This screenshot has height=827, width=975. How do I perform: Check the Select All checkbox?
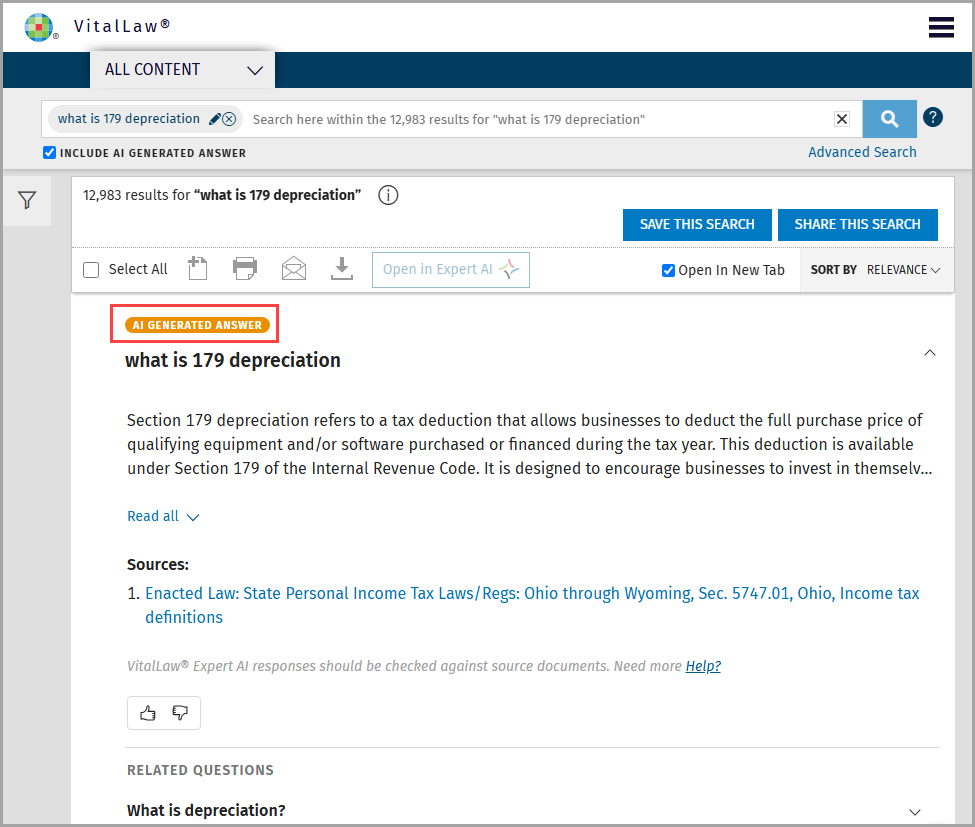(x=91, y=270)
